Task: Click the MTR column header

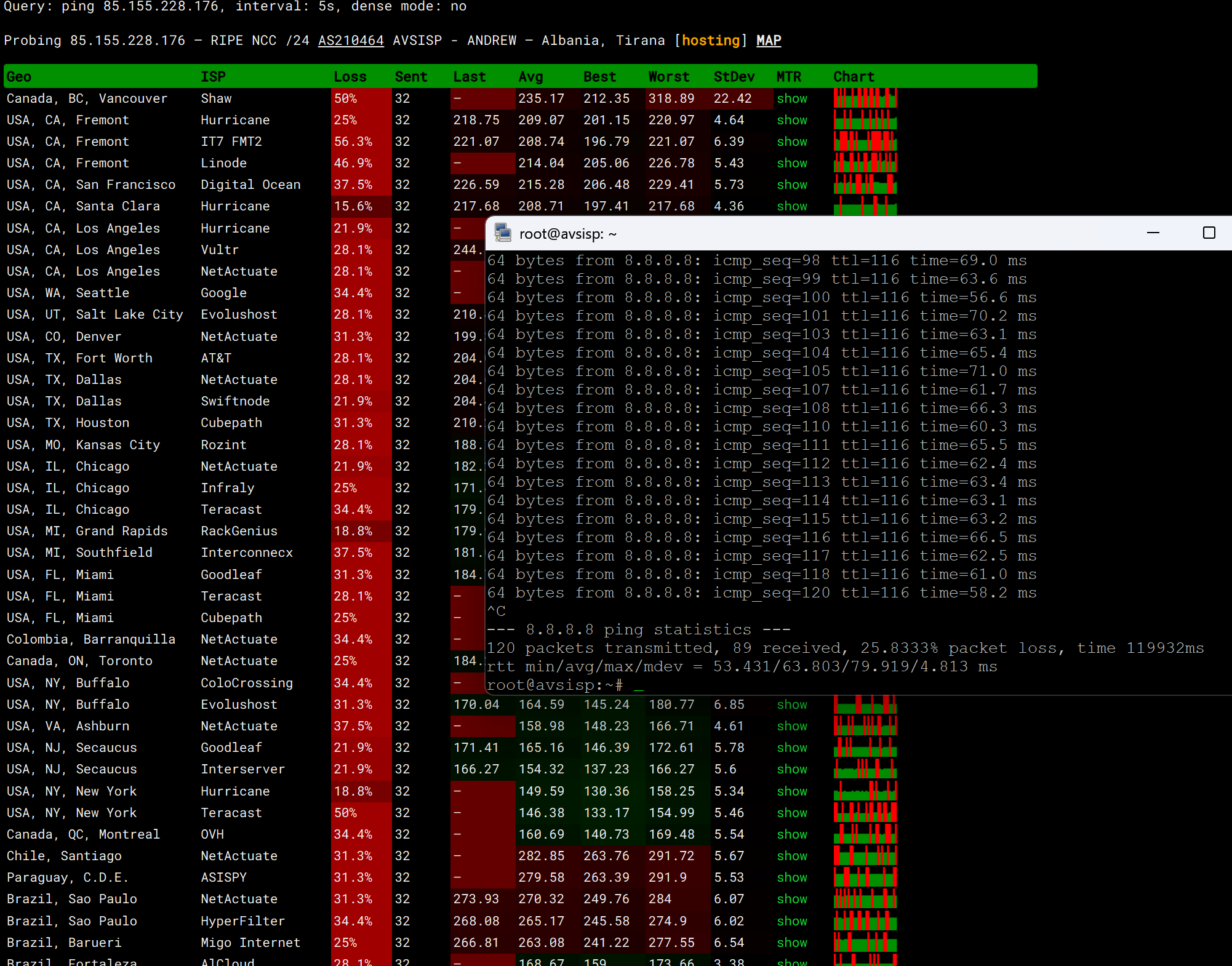Action: (x=789, y=77)
